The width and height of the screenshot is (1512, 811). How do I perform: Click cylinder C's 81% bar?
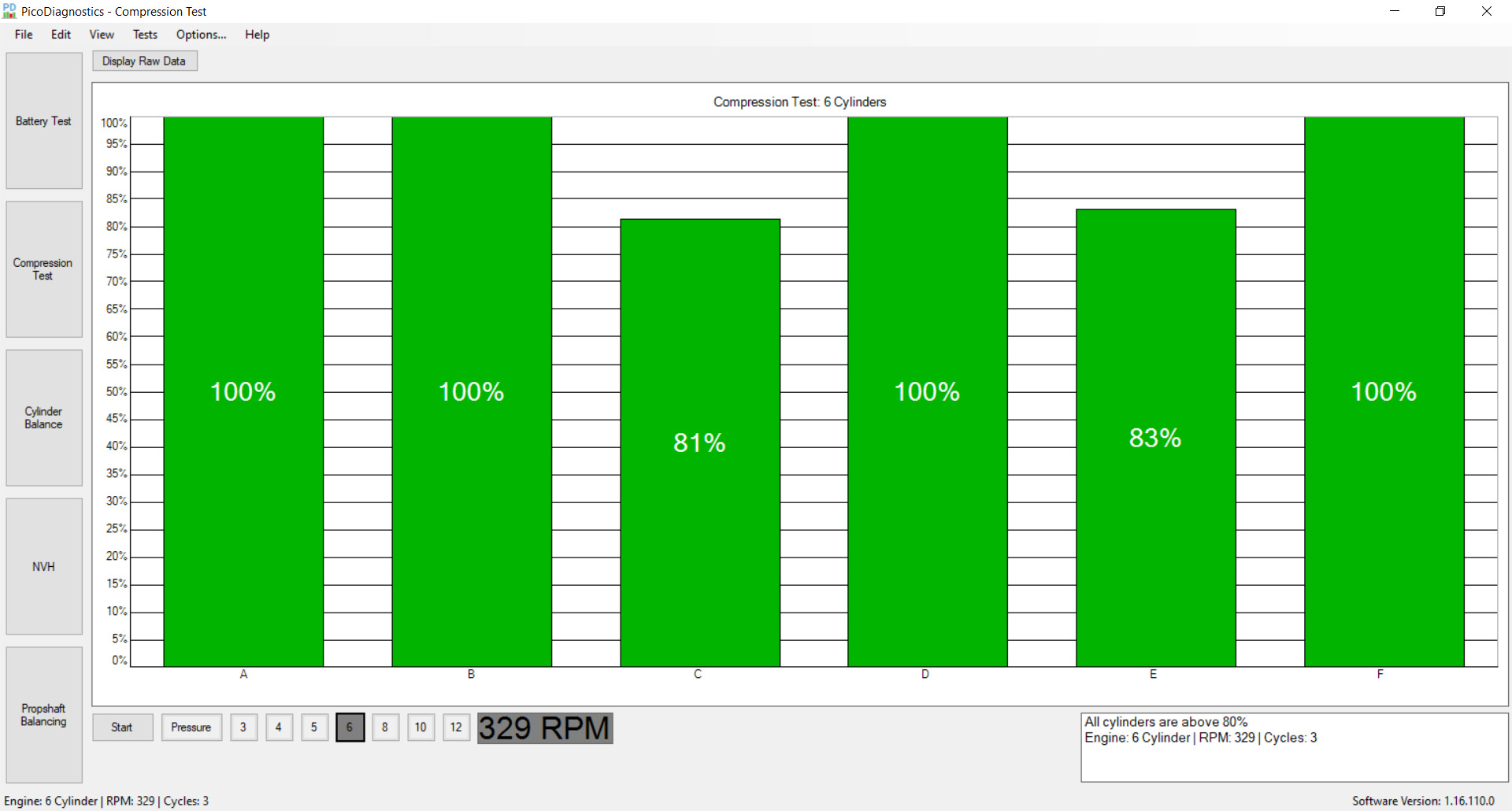tap(700, 443)
